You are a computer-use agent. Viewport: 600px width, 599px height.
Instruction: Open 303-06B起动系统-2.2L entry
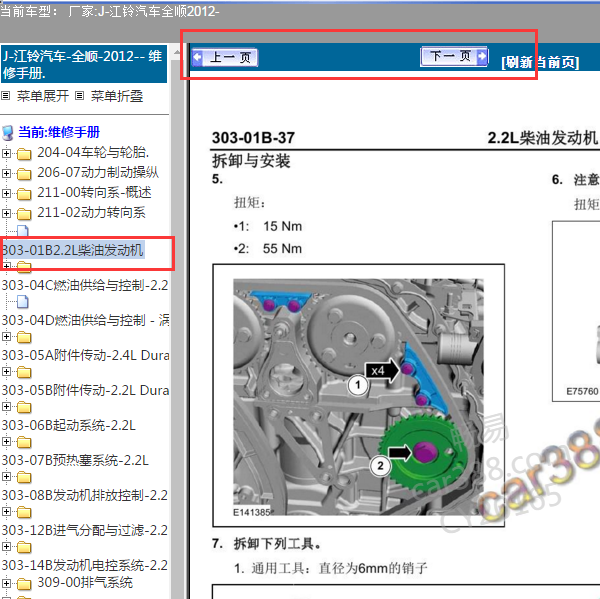[x=68, y=426]
